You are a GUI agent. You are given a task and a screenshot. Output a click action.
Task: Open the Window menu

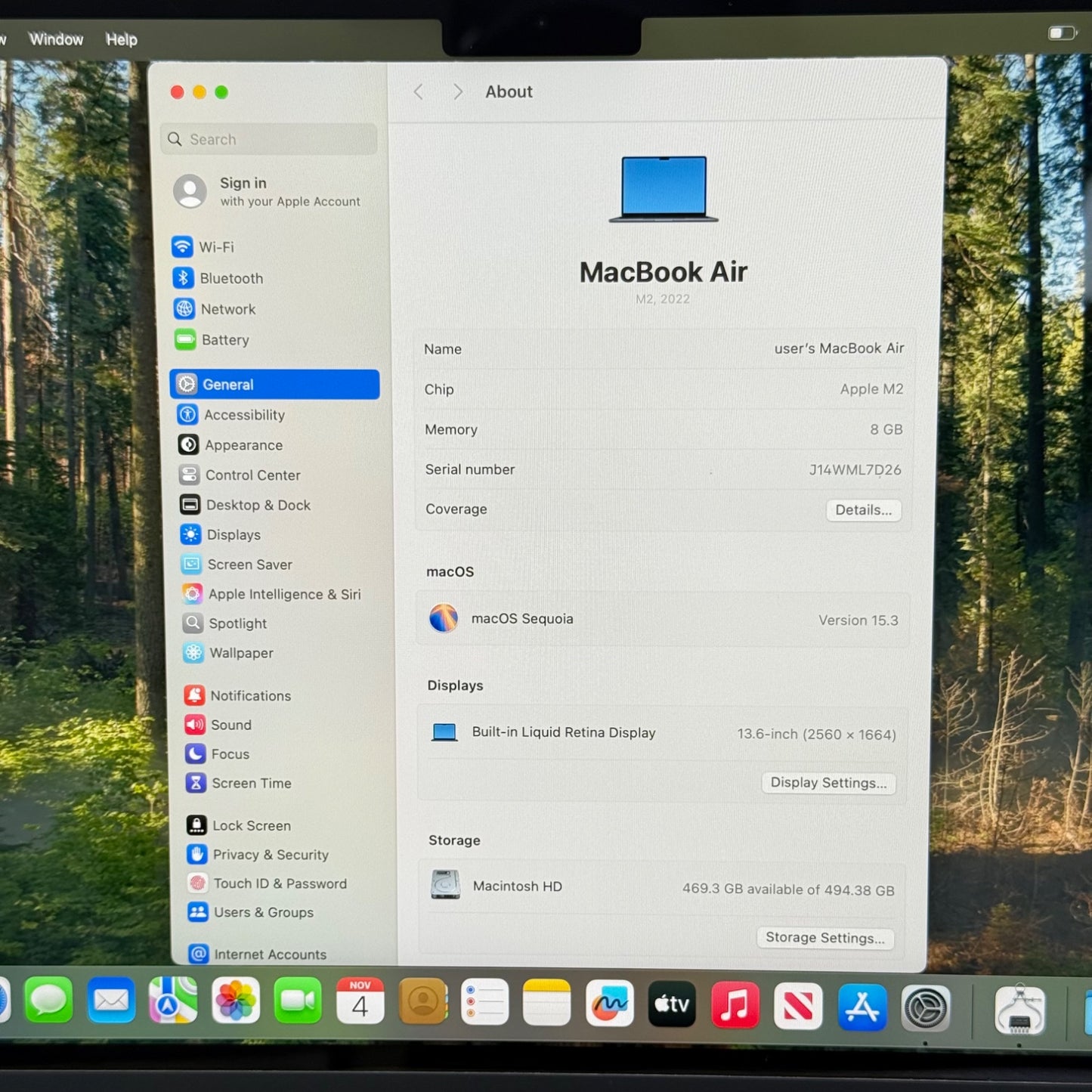pyautogui.click(x=56, y=39)
